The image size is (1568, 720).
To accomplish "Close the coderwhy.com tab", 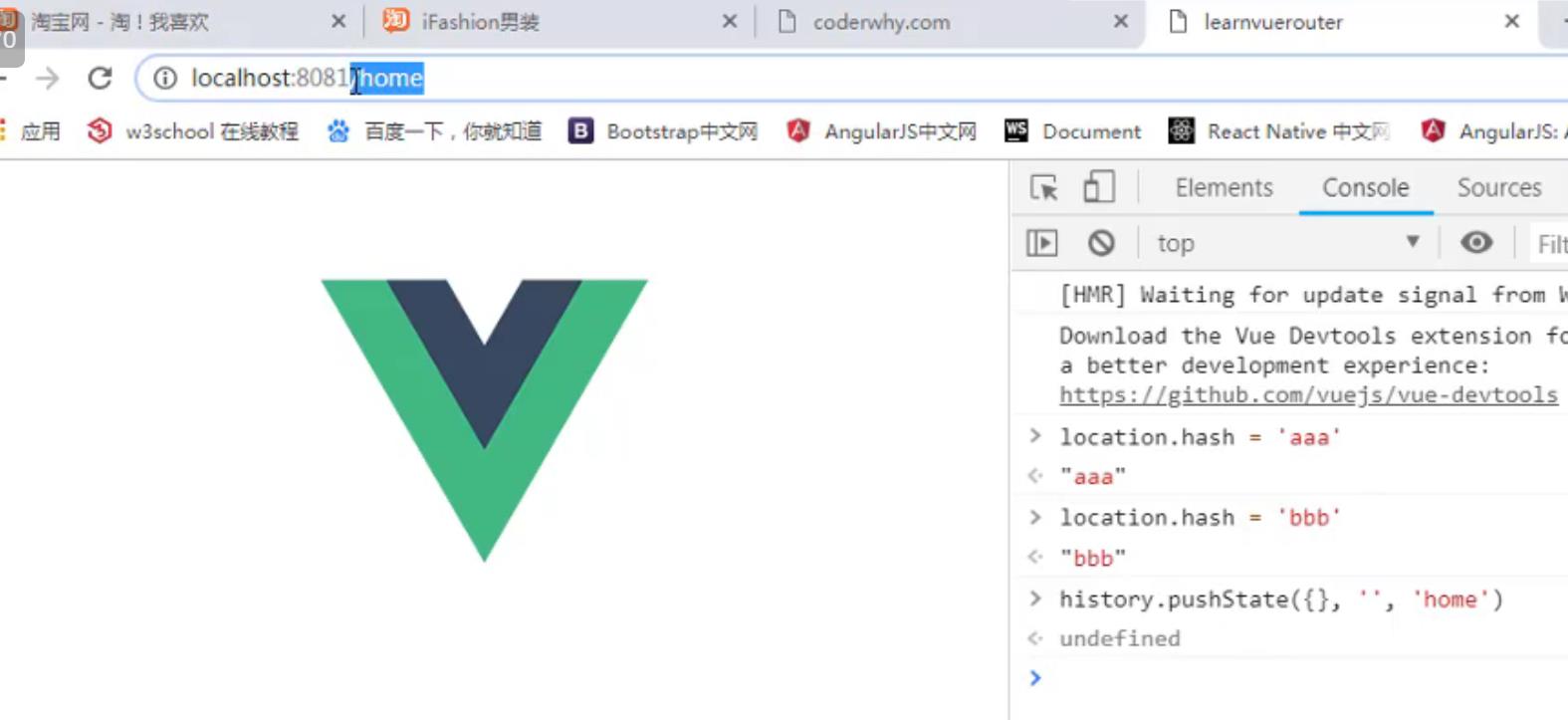I will point(1121,22).
